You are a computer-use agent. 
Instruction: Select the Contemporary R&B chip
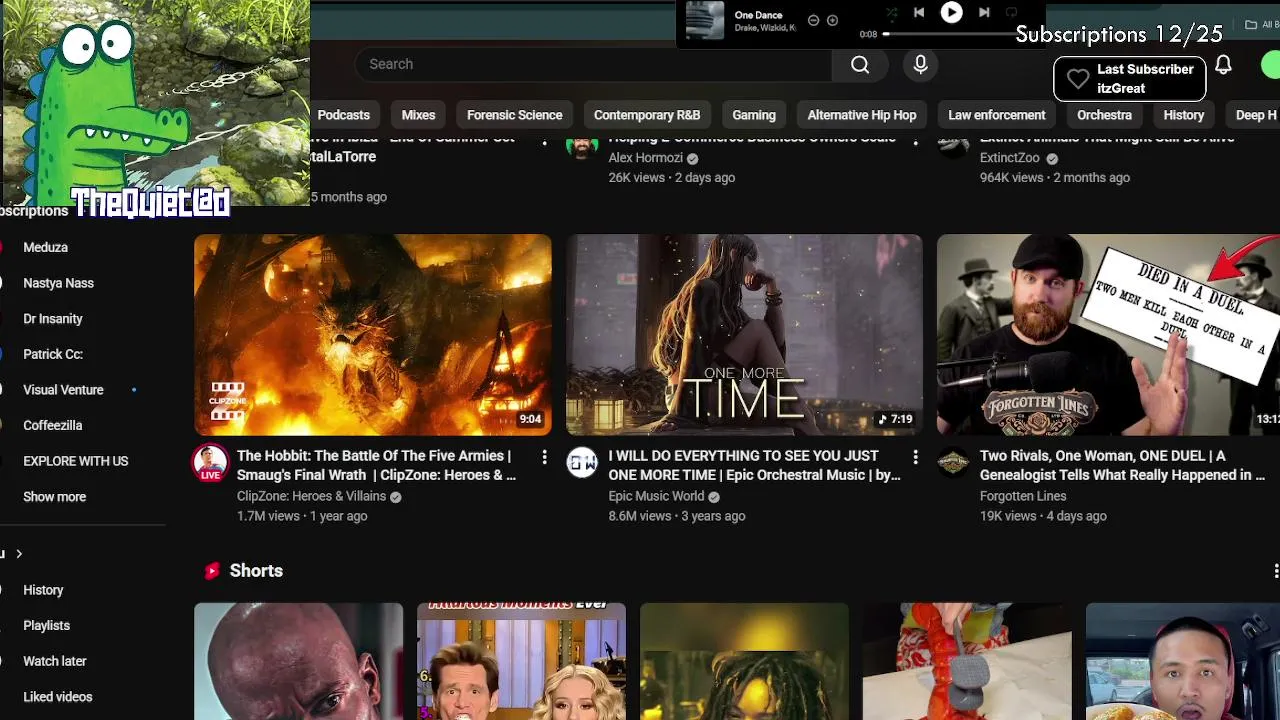coord(647,115)
